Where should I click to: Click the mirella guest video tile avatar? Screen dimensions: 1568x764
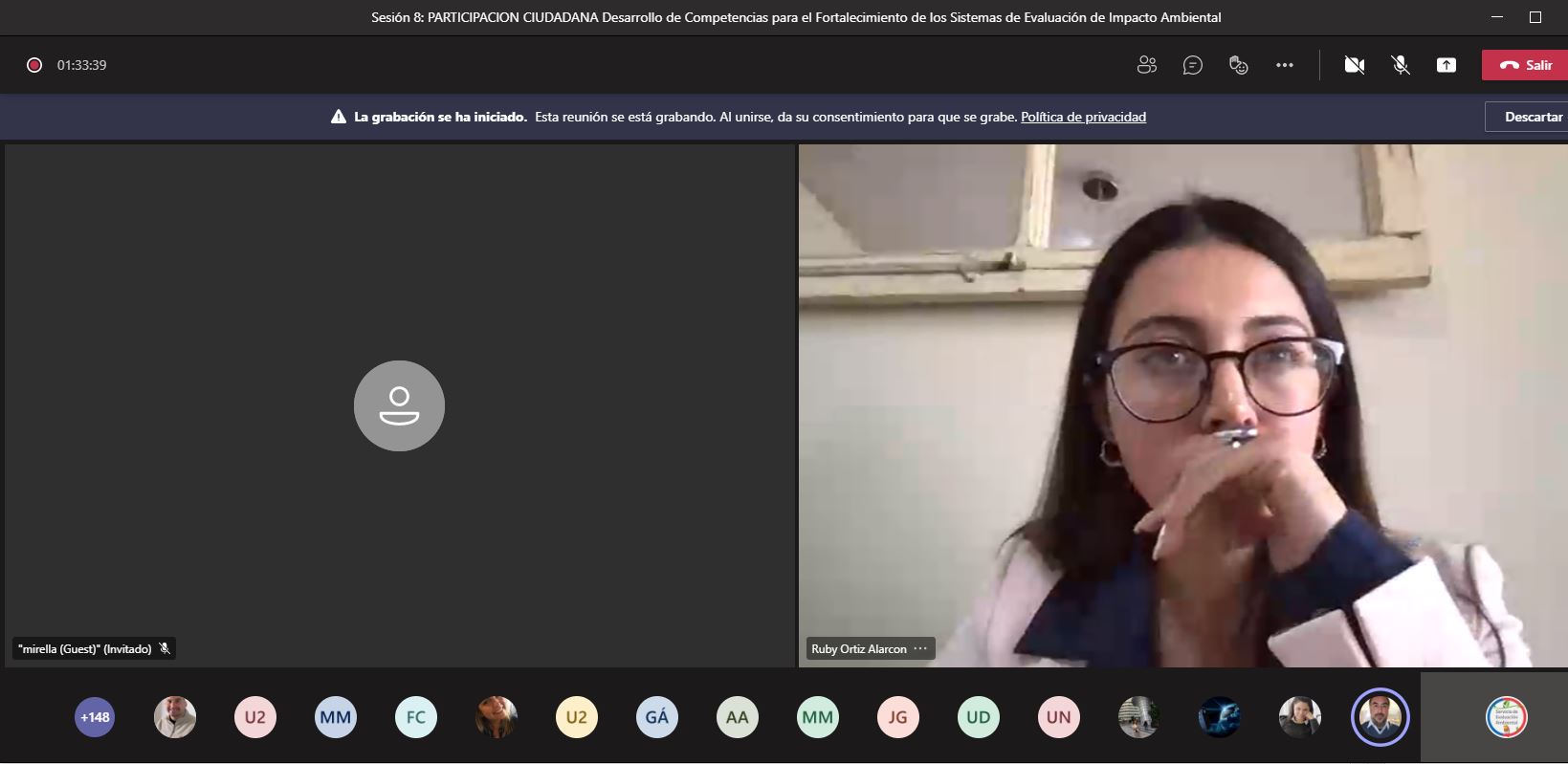tap(399, 405)
